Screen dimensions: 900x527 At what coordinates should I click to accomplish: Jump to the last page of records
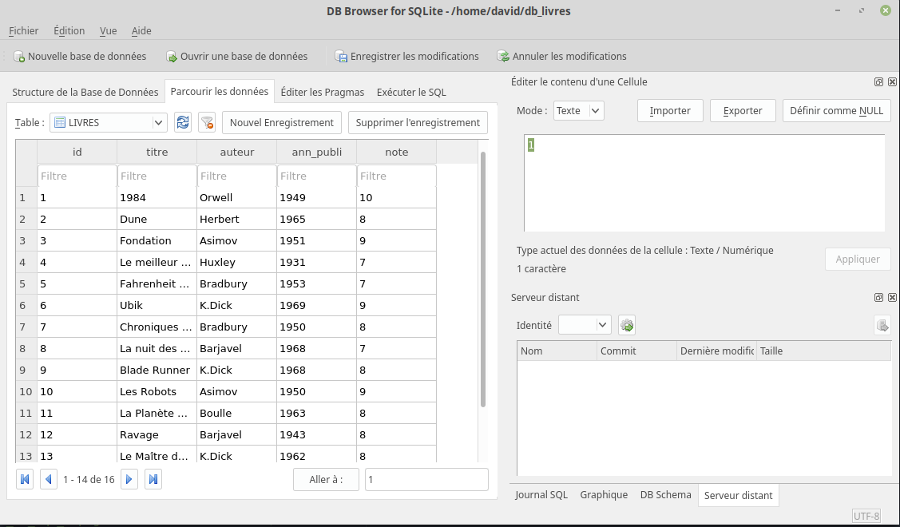[x=153, y=480]
